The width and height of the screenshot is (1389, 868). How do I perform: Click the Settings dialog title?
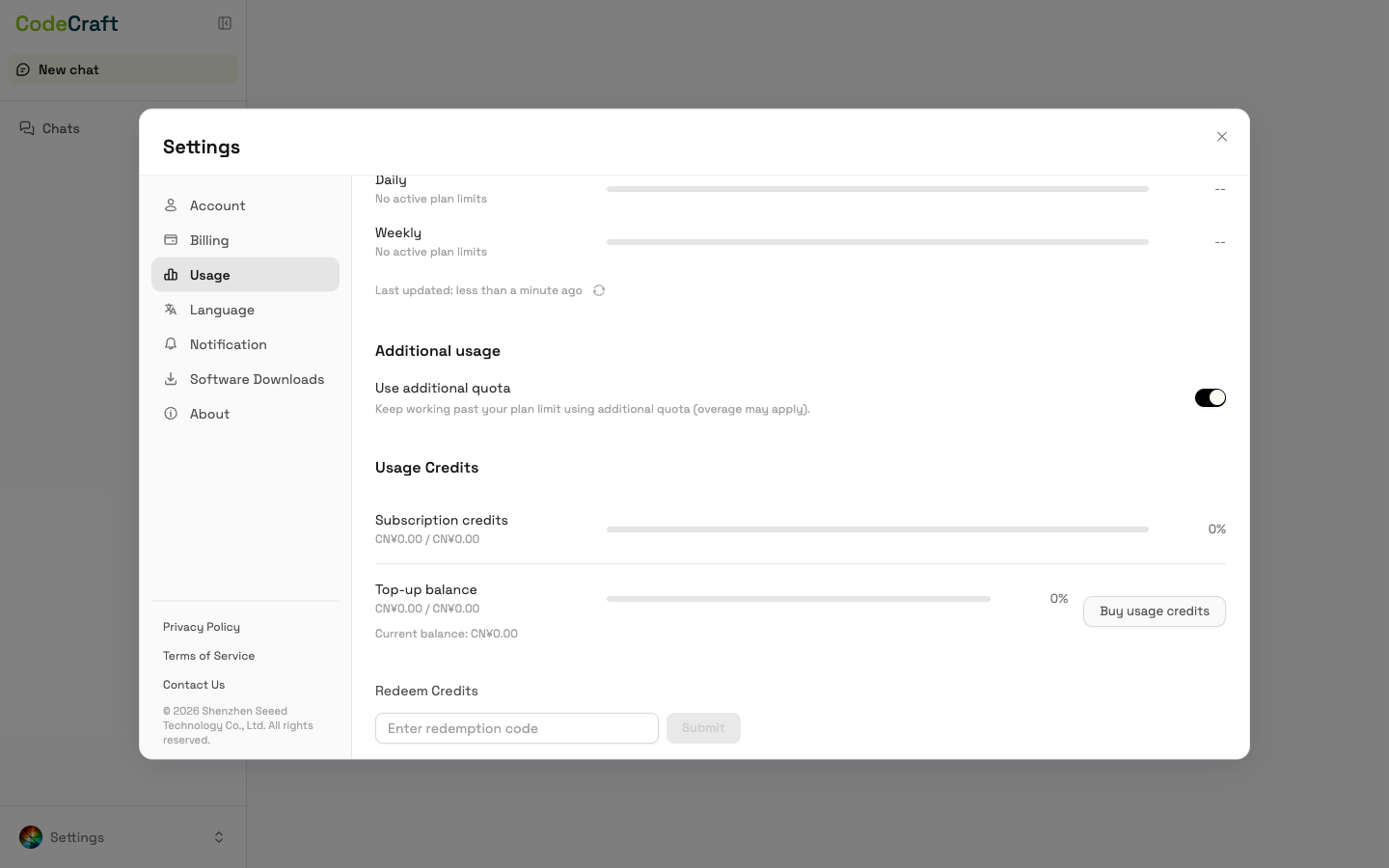tap(202, 147)
